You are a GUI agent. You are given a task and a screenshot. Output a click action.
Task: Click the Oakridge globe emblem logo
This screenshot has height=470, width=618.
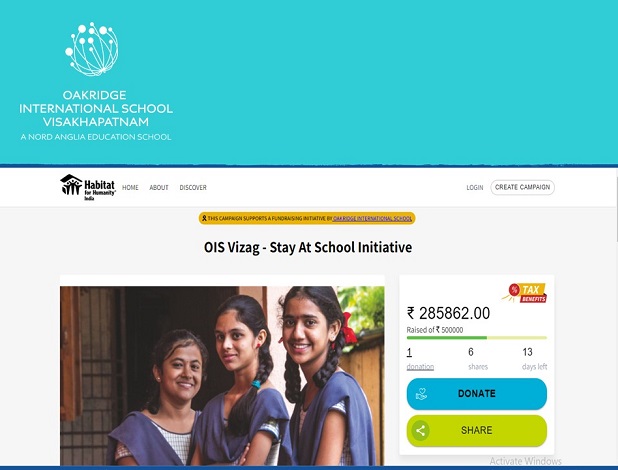coord(91,49)
